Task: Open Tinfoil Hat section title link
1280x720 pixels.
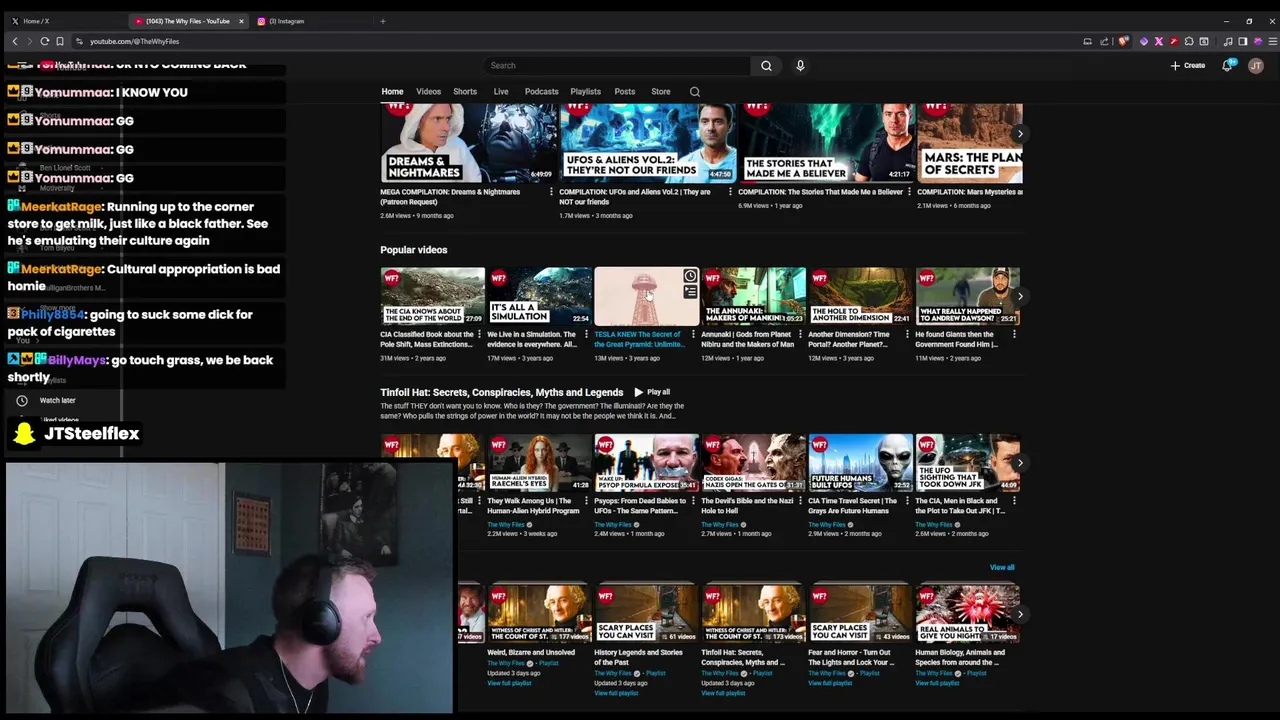Action: pos(501,392)
